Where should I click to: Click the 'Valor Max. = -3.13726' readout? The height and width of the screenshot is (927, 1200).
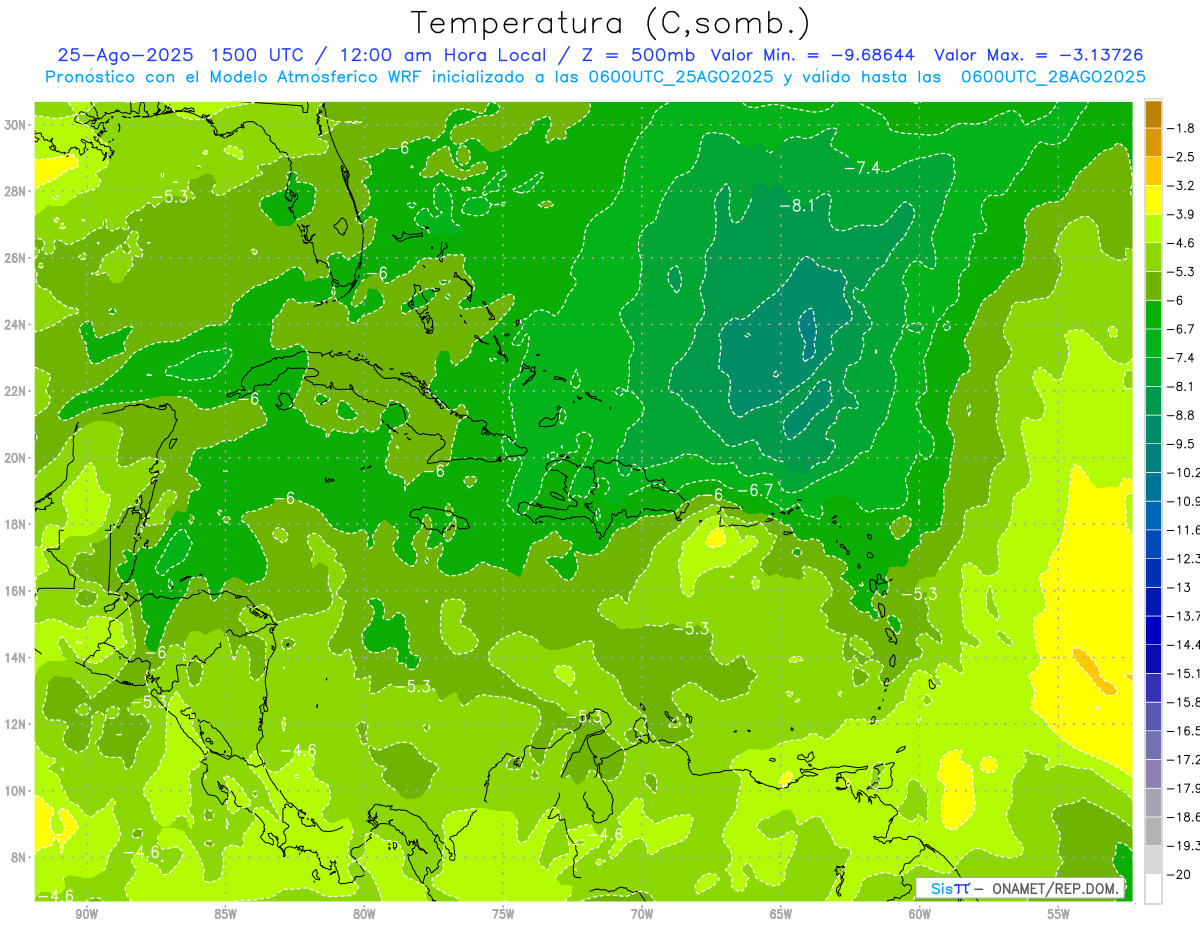pos(1039,56)
